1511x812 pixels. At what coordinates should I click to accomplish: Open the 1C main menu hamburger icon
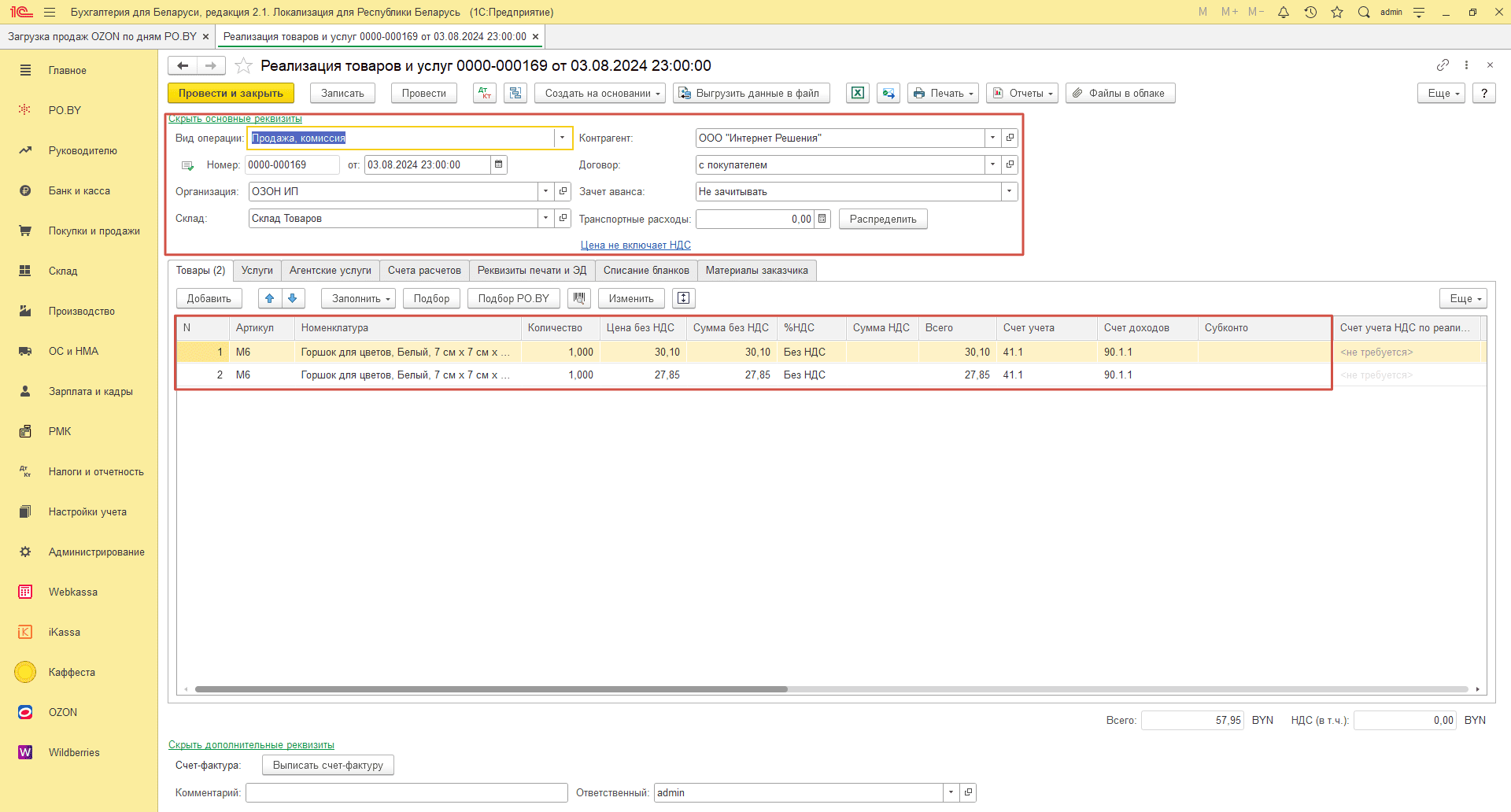click(50, 12)
